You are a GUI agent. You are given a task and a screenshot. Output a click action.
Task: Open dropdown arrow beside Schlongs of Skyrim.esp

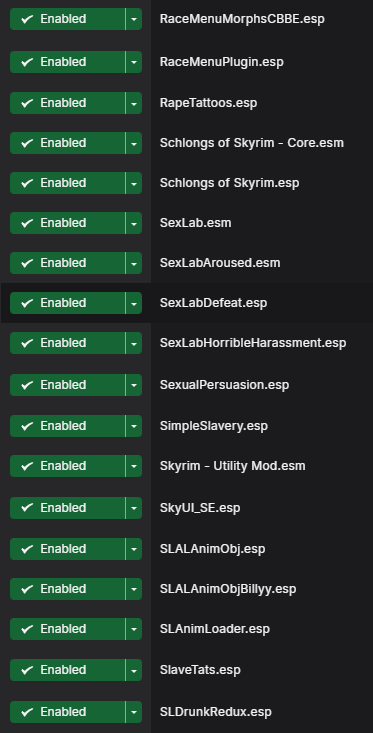pyautogui.click(x=134, y=183)
